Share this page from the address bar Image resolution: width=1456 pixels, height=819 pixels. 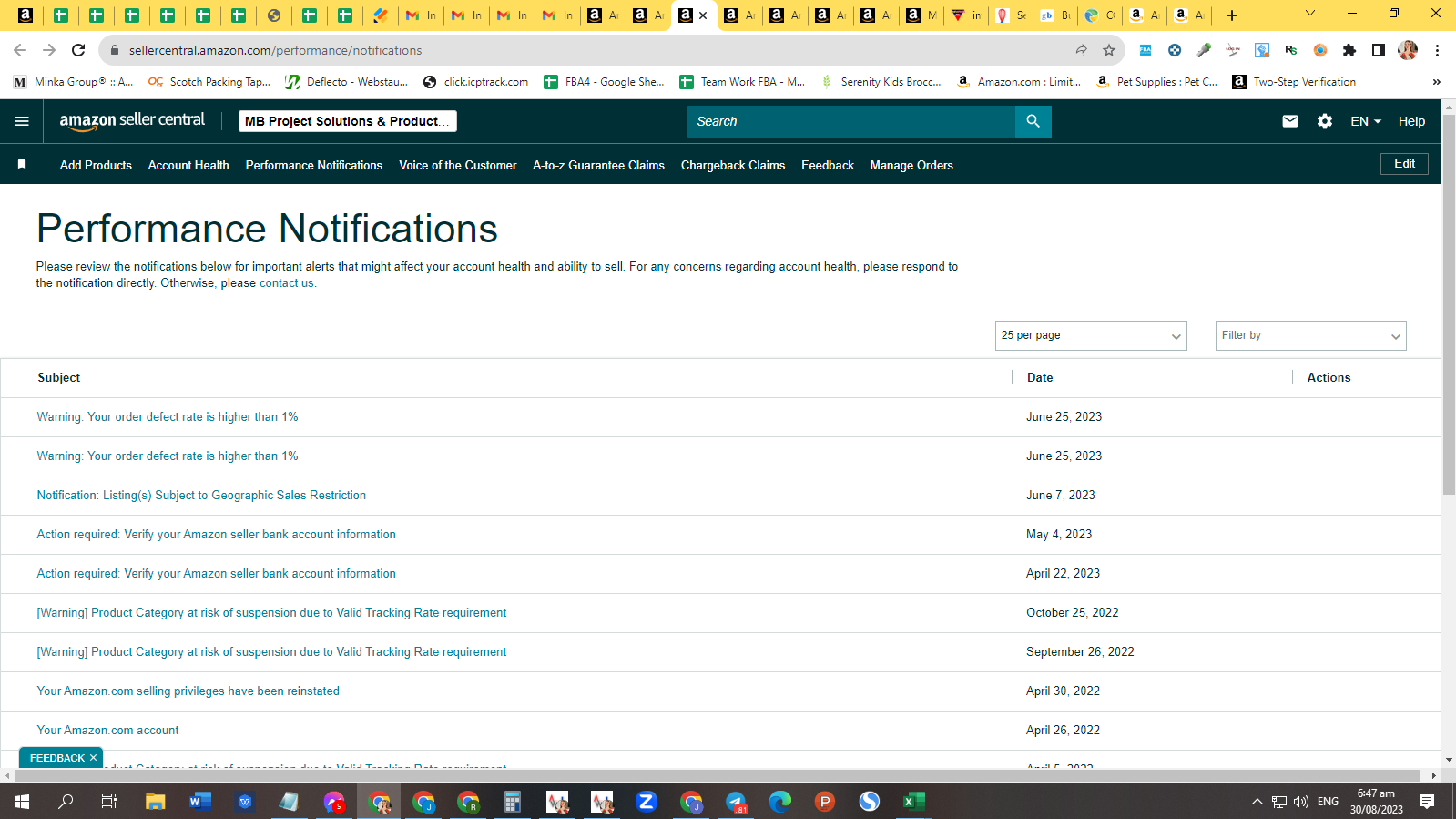coord(1080,50)
